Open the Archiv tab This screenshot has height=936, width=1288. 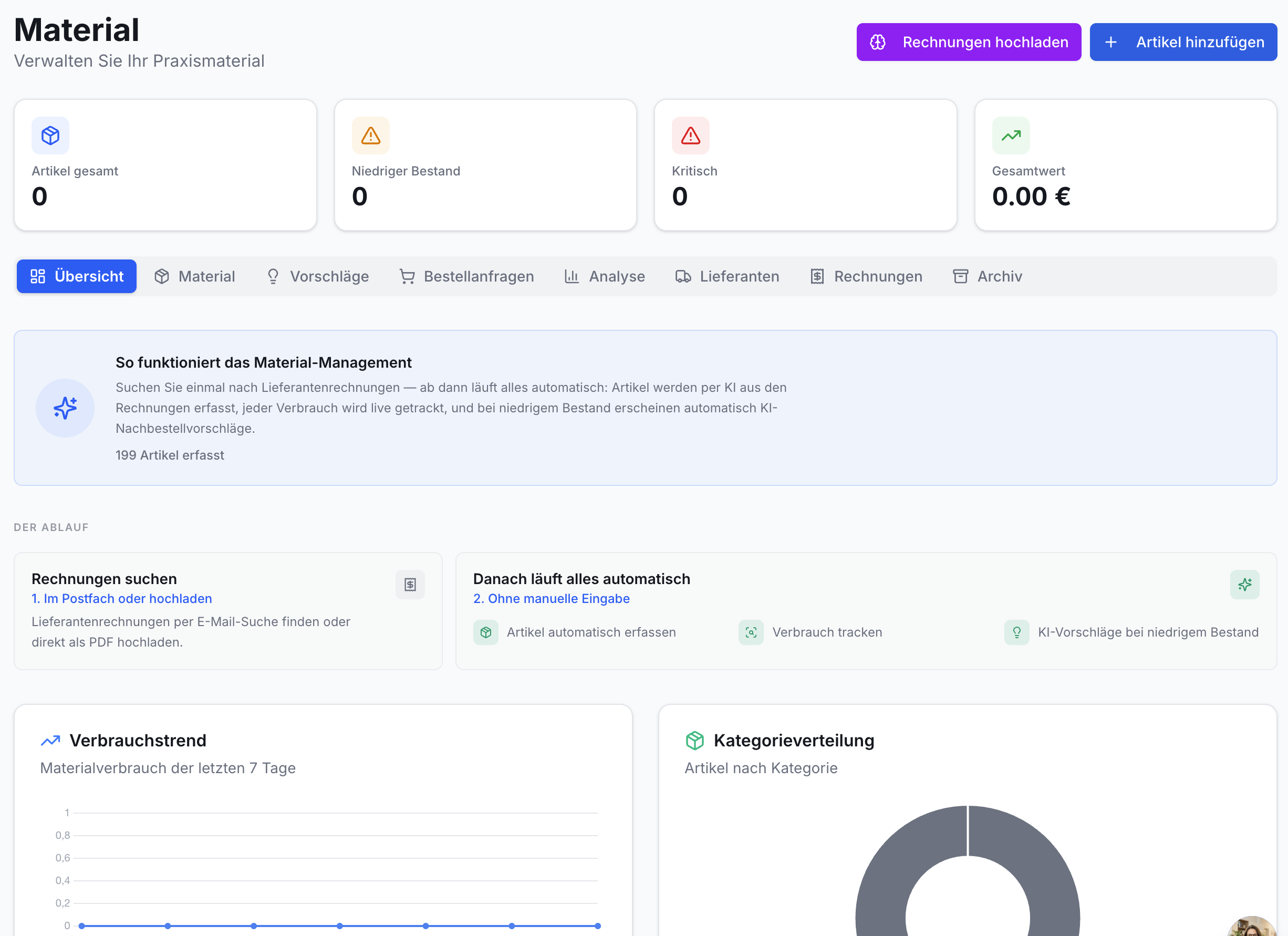988,277
